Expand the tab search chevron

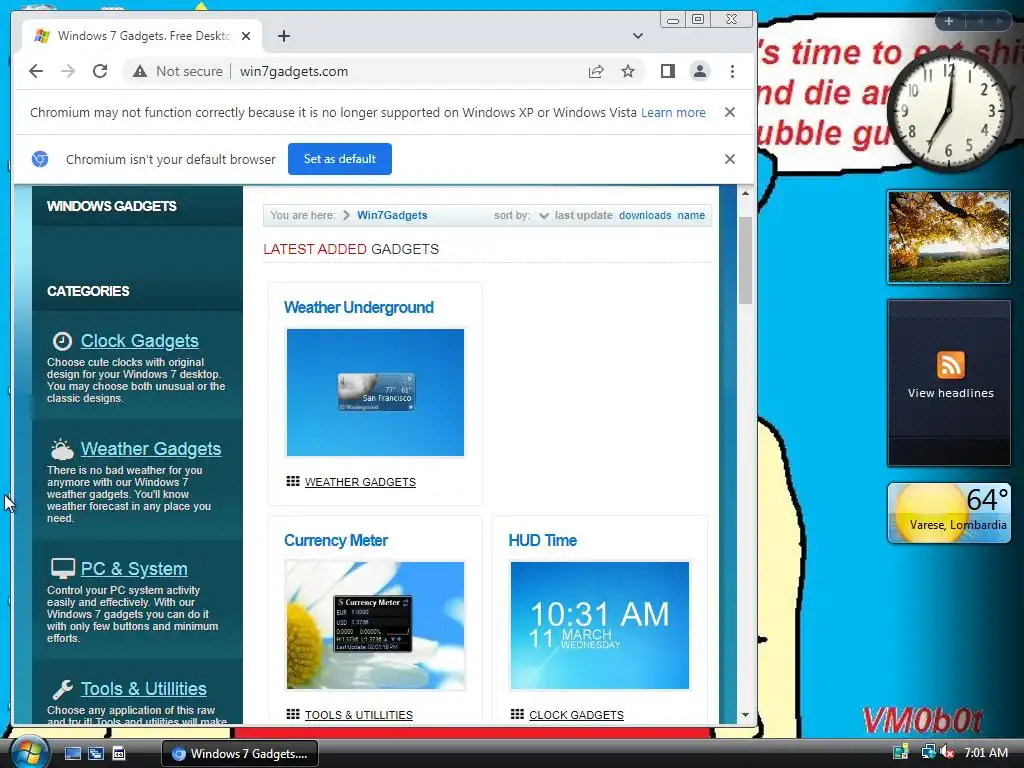[x=638, y=36]
